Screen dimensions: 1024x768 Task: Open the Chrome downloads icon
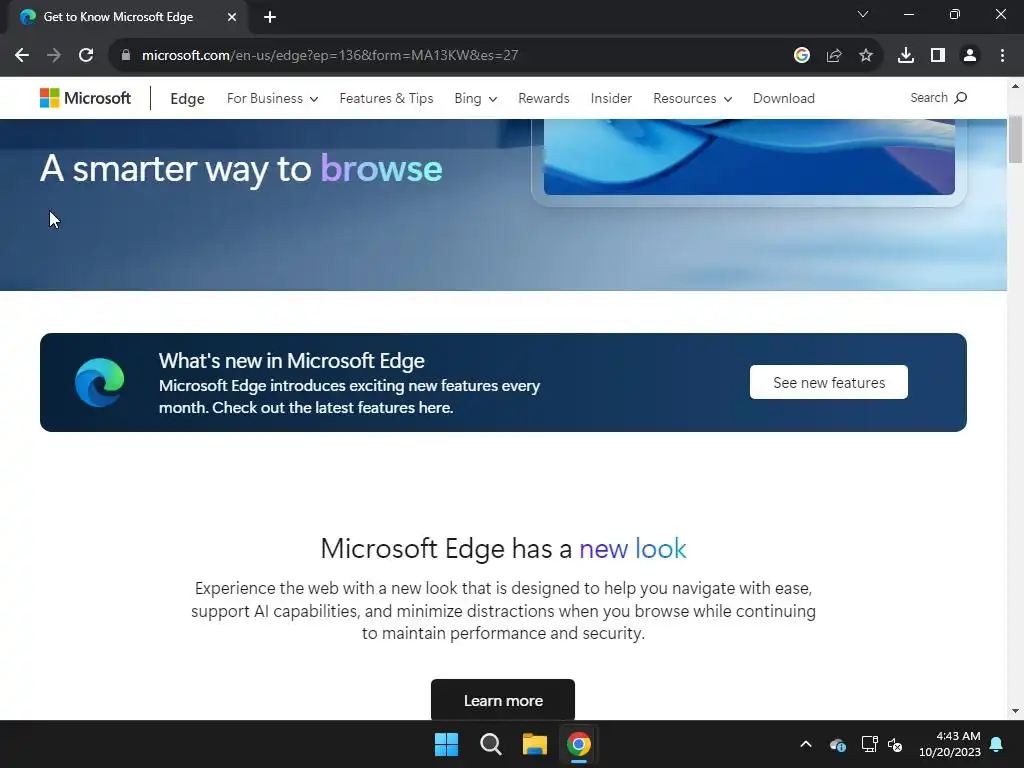(906, 56)
